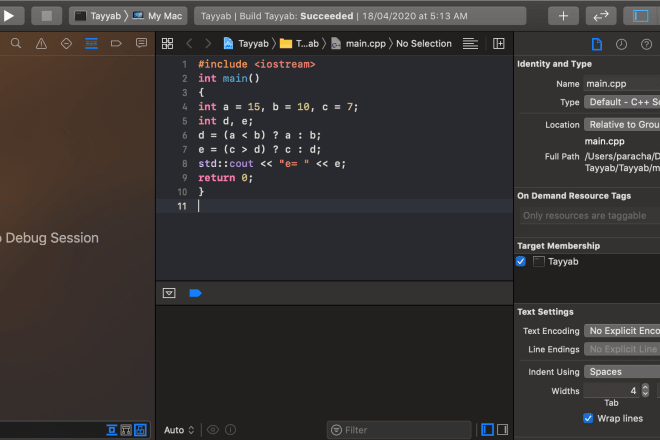Click the '#include <iostream>' line
660x440 pixels.
coord(257,64)
